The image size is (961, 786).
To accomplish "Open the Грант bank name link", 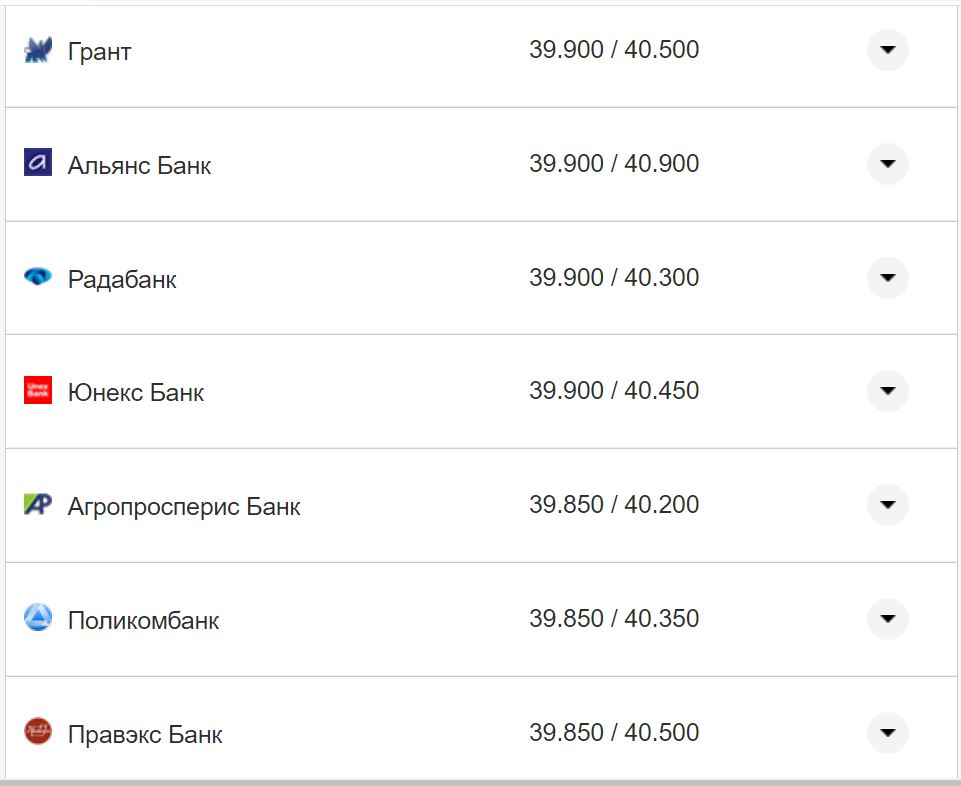I will click(99, 51).
